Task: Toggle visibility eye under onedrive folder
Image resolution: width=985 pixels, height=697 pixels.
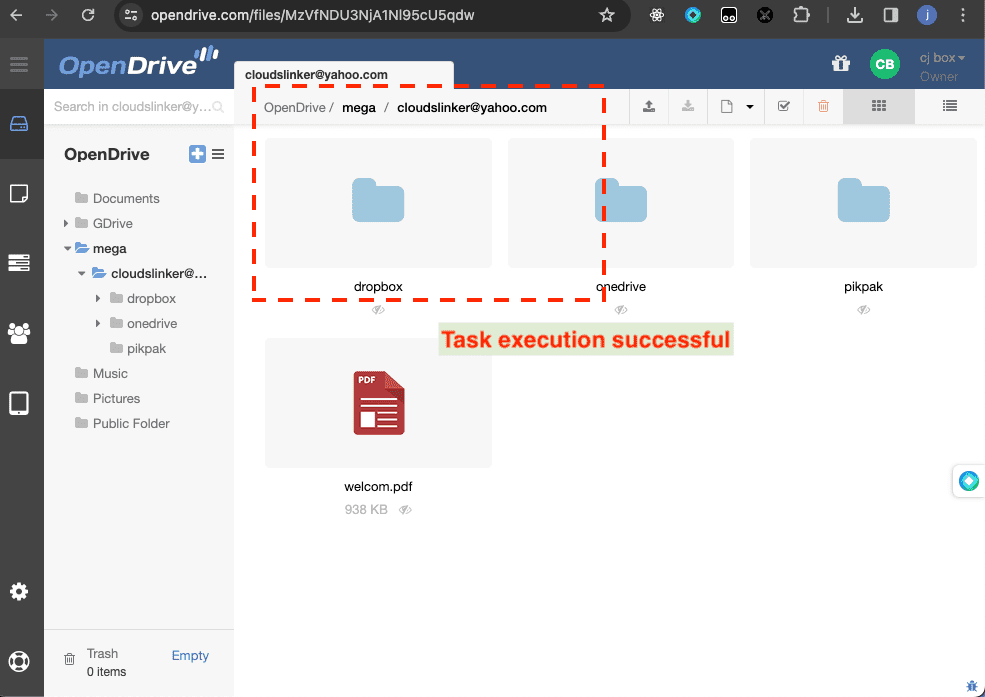Action: [621, 310]
